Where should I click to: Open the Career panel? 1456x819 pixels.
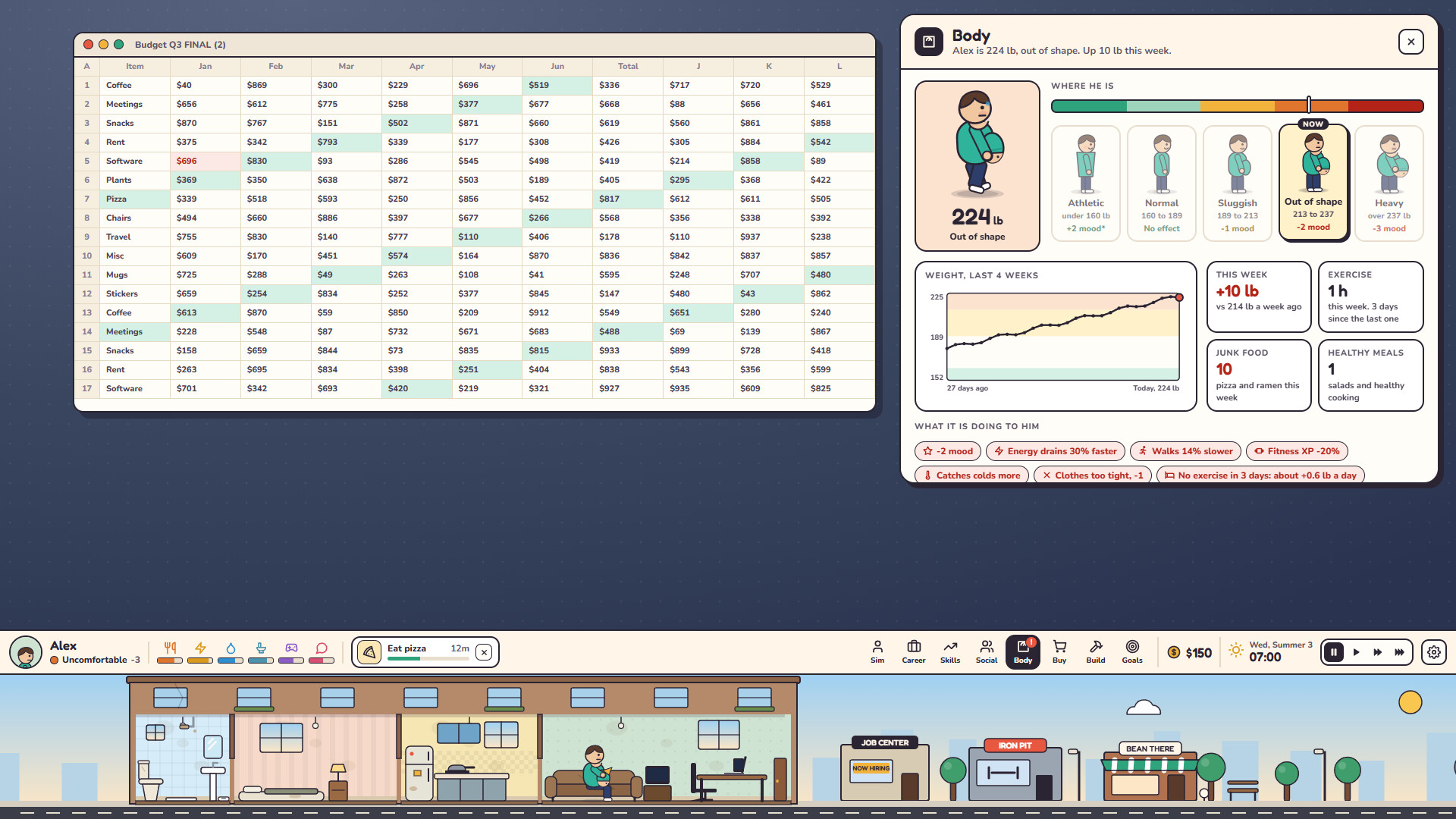coord(914,652)
